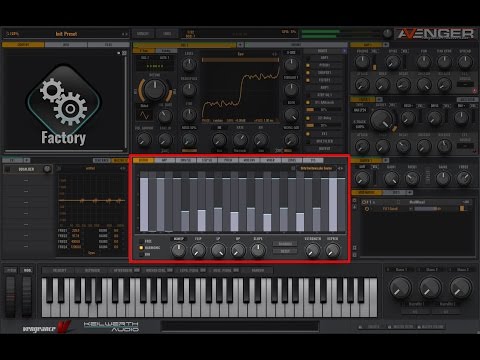Open the FX1 Send target dropdown
The width and height of the screenshot is (480, 360).
click(x=390, y=209)
